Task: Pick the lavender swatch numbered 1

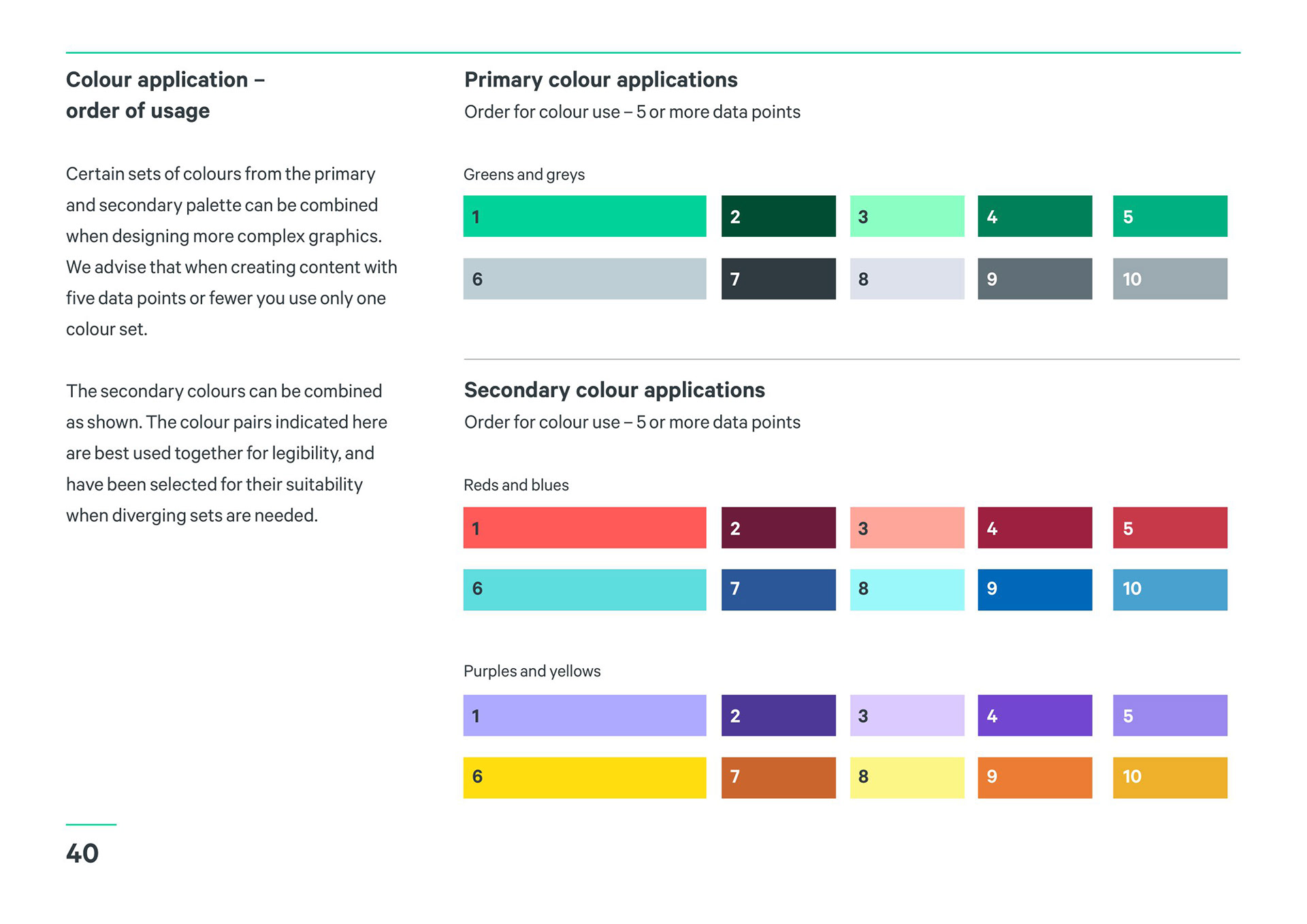Action: point(584,715)
